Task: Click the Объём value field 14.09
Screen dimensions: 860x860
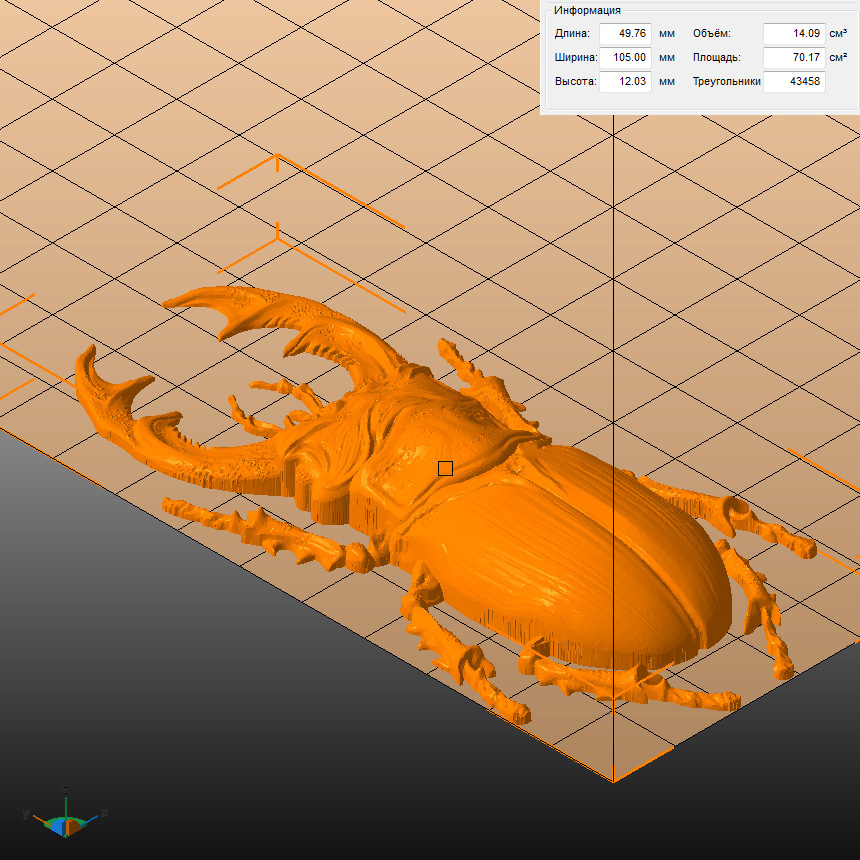Action: 794,34
